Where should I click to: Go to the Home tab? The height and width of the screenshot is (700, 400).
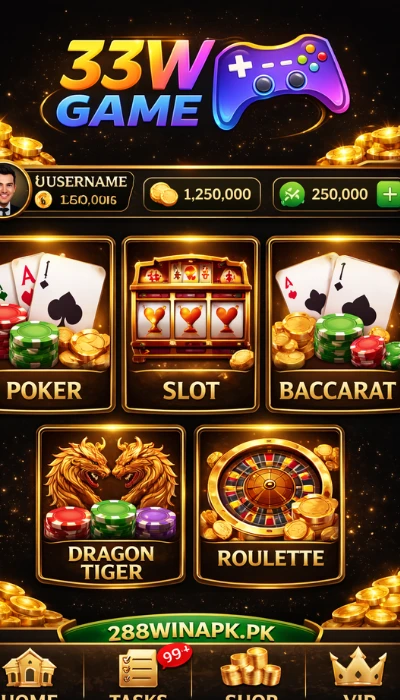[x=29, y=674]
